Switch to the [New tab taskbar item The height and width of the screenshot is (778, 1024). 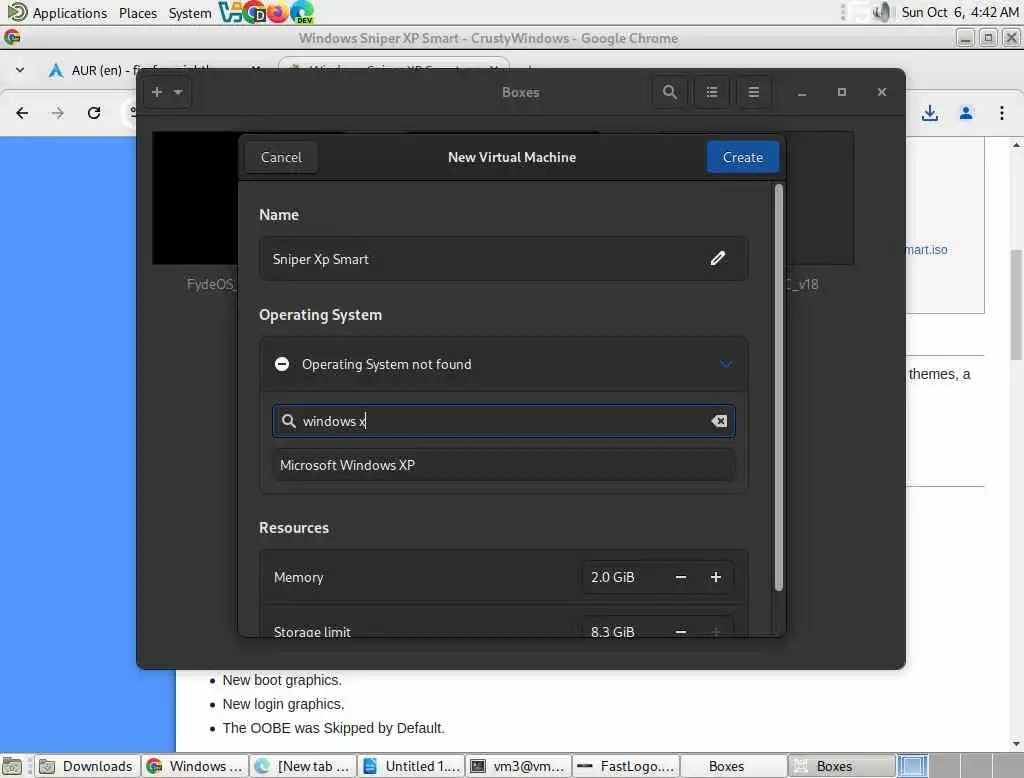tap(304, 766)
